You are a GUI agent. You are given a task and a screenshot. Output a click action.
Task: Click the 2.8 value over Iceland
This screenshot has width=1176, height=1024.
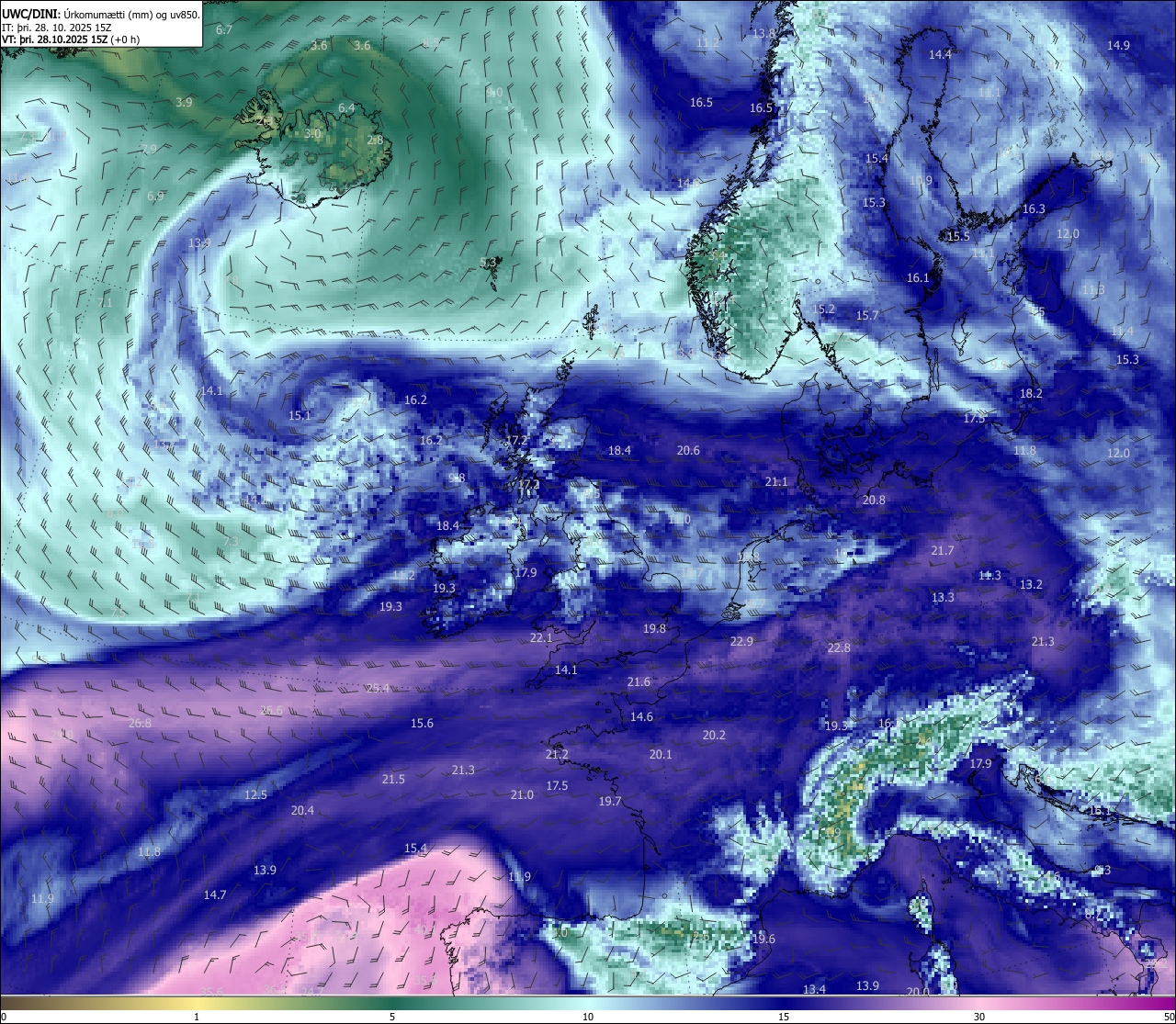[x=375, y=141]
